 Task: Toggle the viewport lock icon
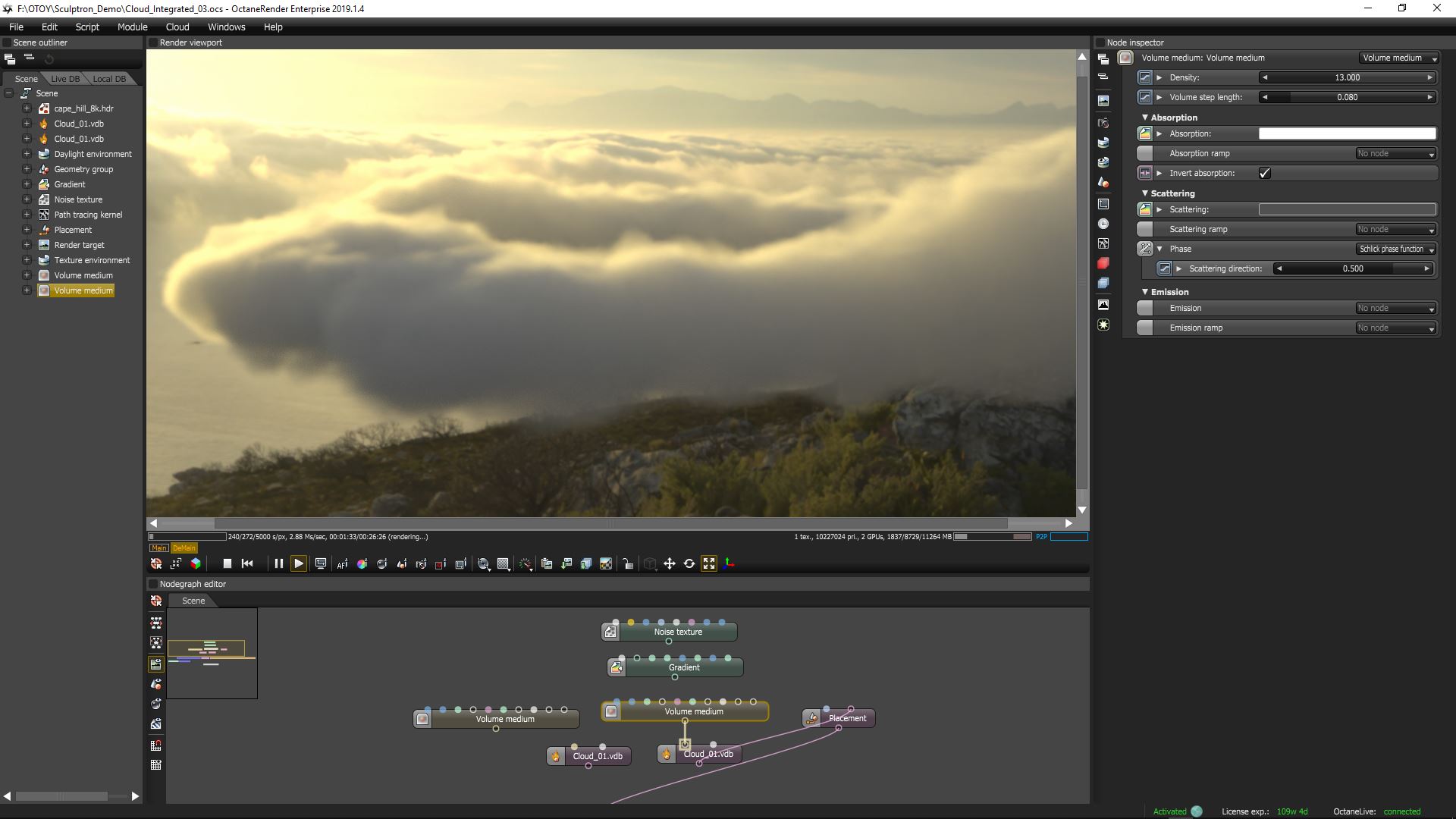tap(628, 563)
